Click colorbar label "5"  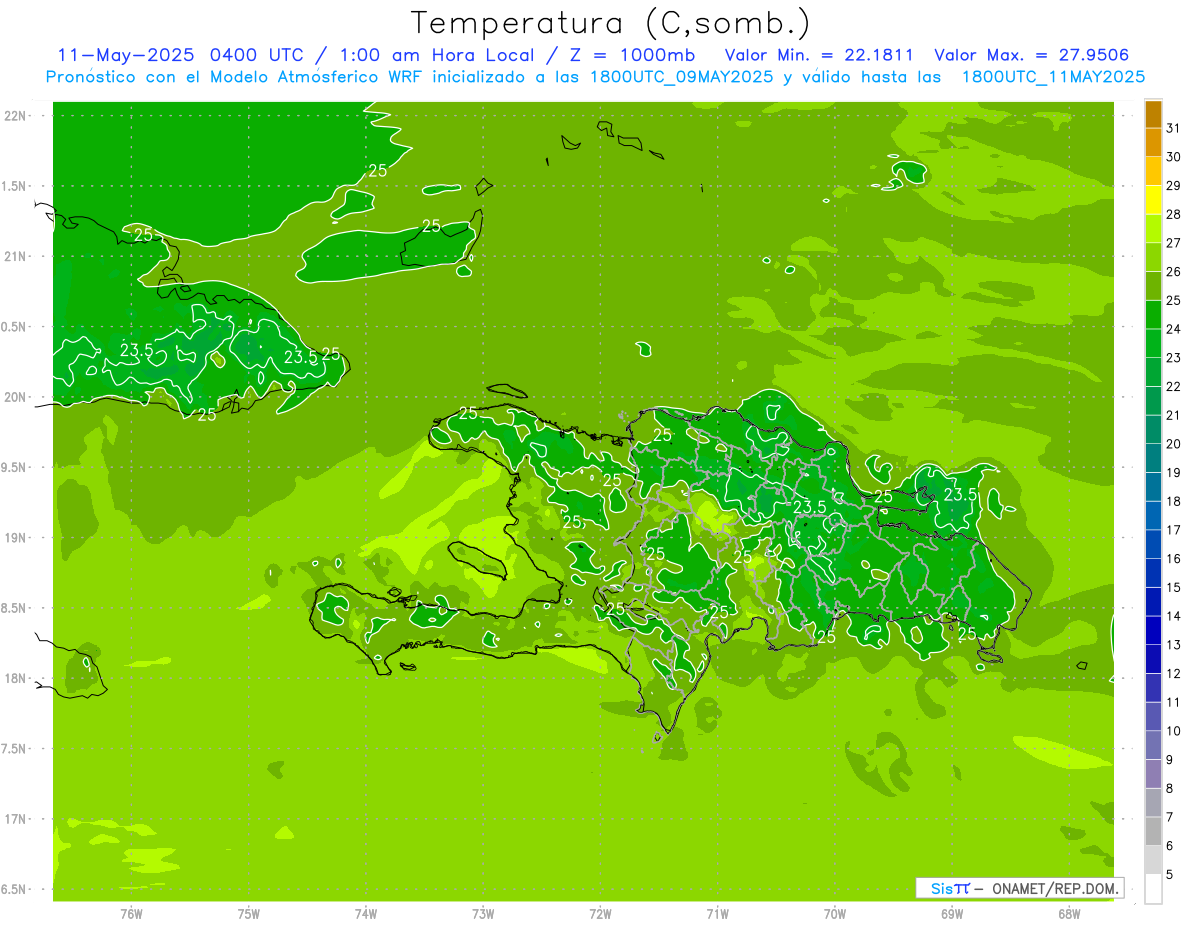1170,874
